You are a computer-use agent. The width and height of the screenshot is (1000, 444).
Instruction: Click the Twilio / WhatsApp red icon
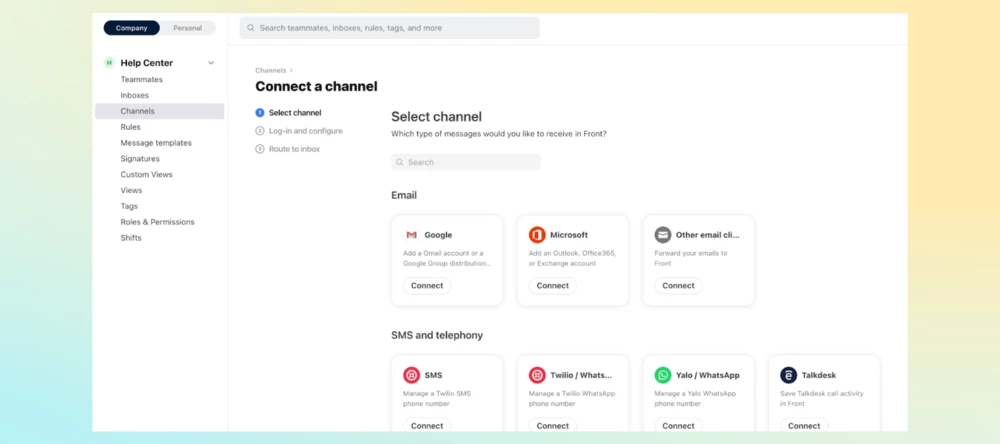coord(537,375)
